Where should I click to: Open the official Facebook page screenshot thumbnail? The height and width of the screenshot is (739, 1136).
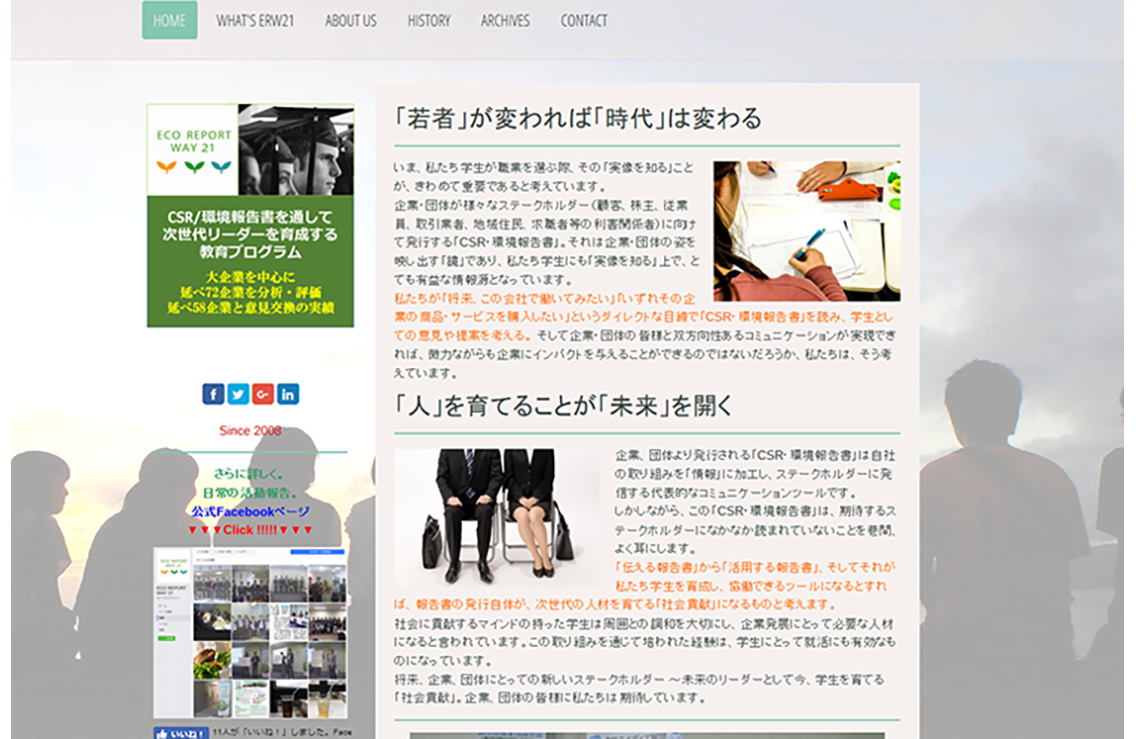click(x=250, y=632)
